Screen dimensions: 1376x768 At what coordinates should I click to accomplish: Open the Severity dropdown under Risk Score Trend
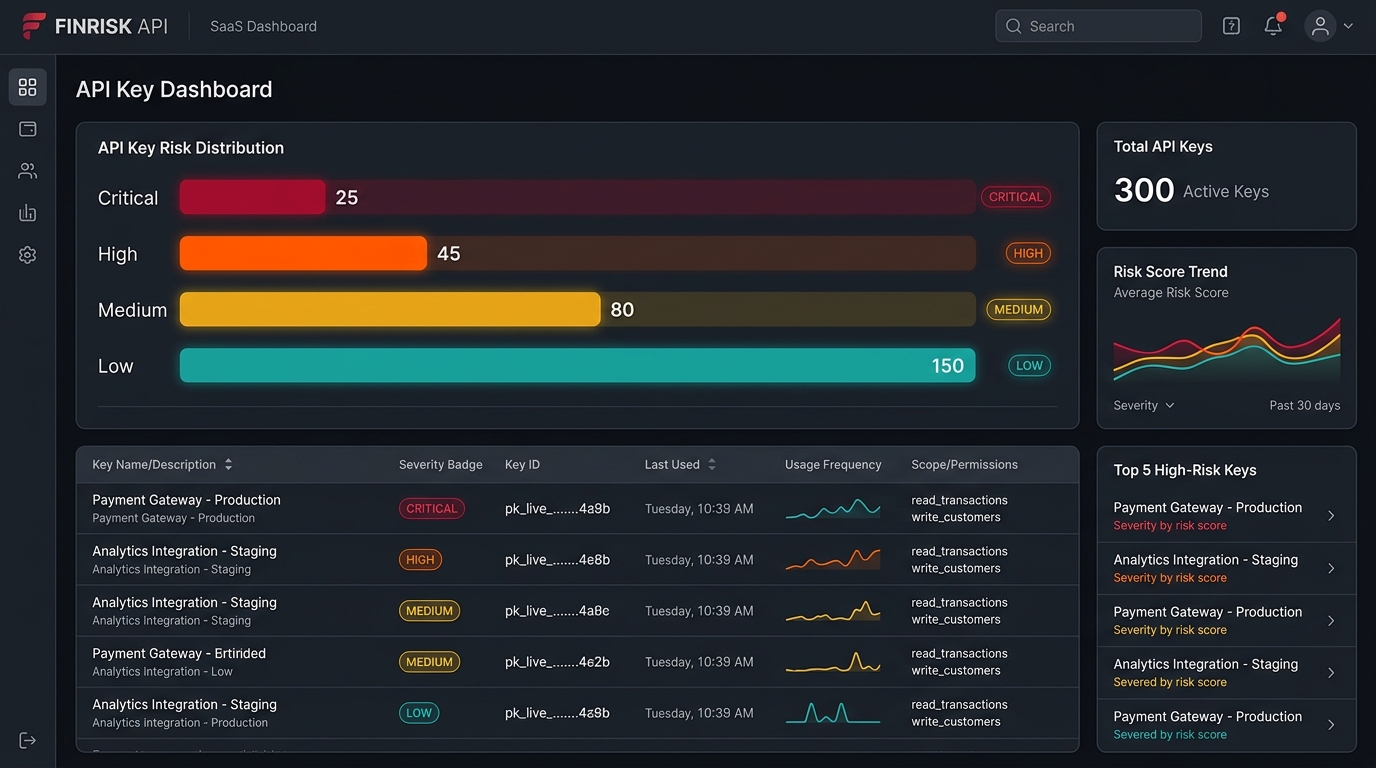tap(1144, 405)
